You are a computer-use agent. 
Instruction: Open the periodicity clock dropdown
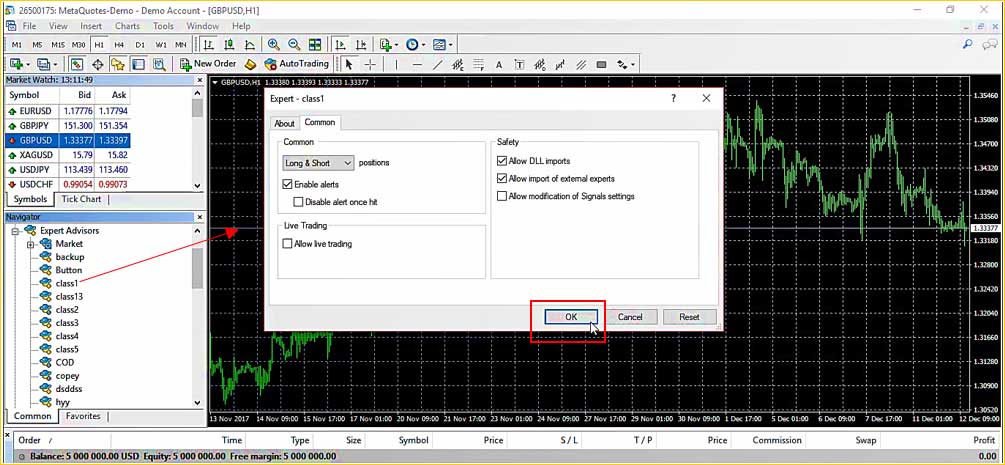tap(415, 45)
